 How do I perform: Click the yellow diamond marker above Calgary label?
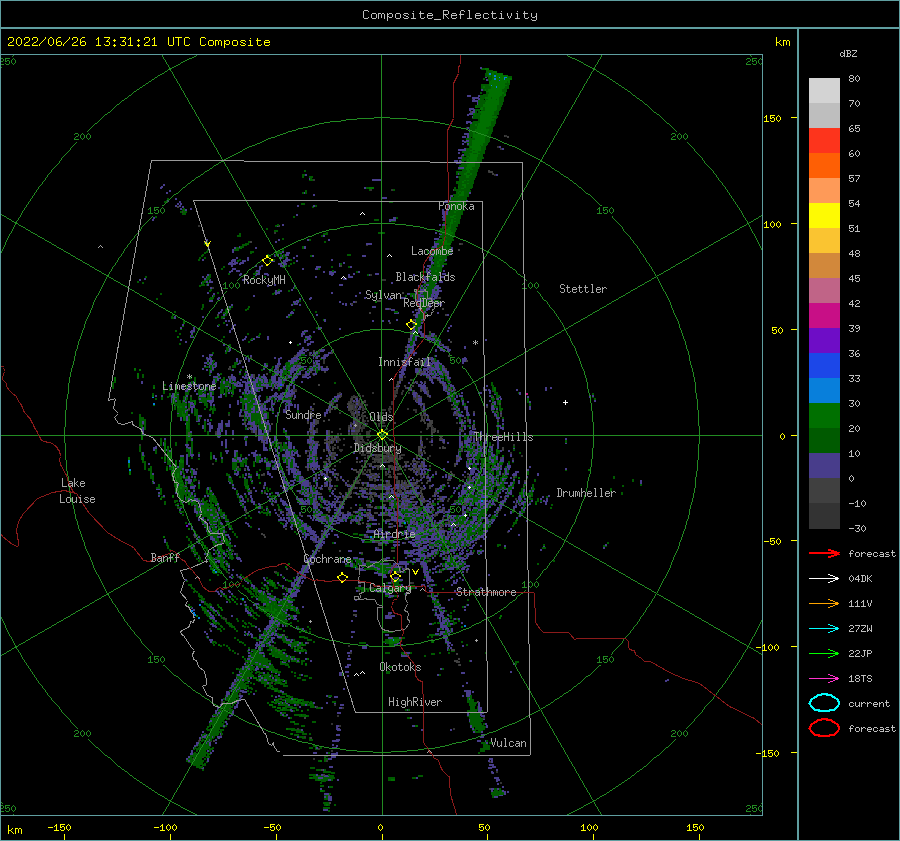pyautogui.click(x=395, y=576)
